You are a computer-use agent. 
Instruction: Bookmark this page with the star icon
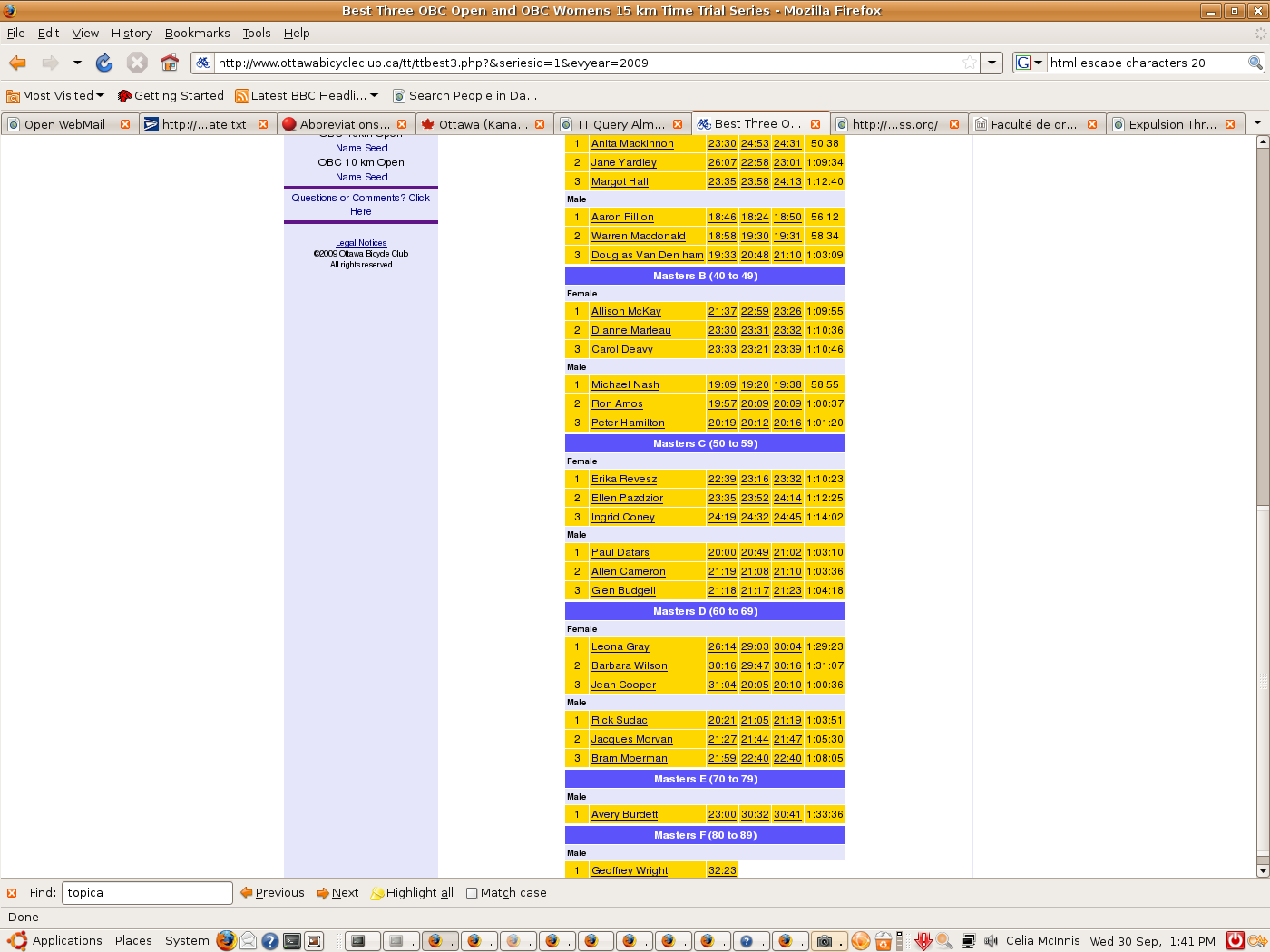(x=970, y=63)
